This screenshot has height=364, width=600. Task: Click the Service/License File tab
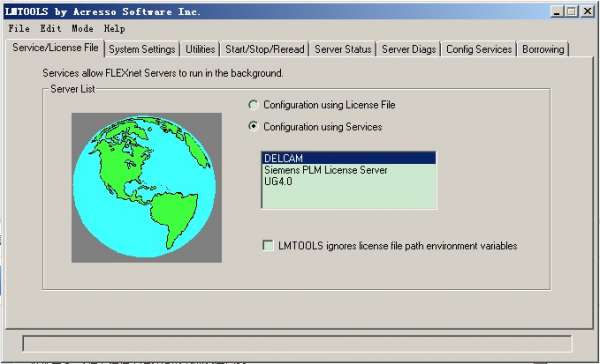click(55, 48)
